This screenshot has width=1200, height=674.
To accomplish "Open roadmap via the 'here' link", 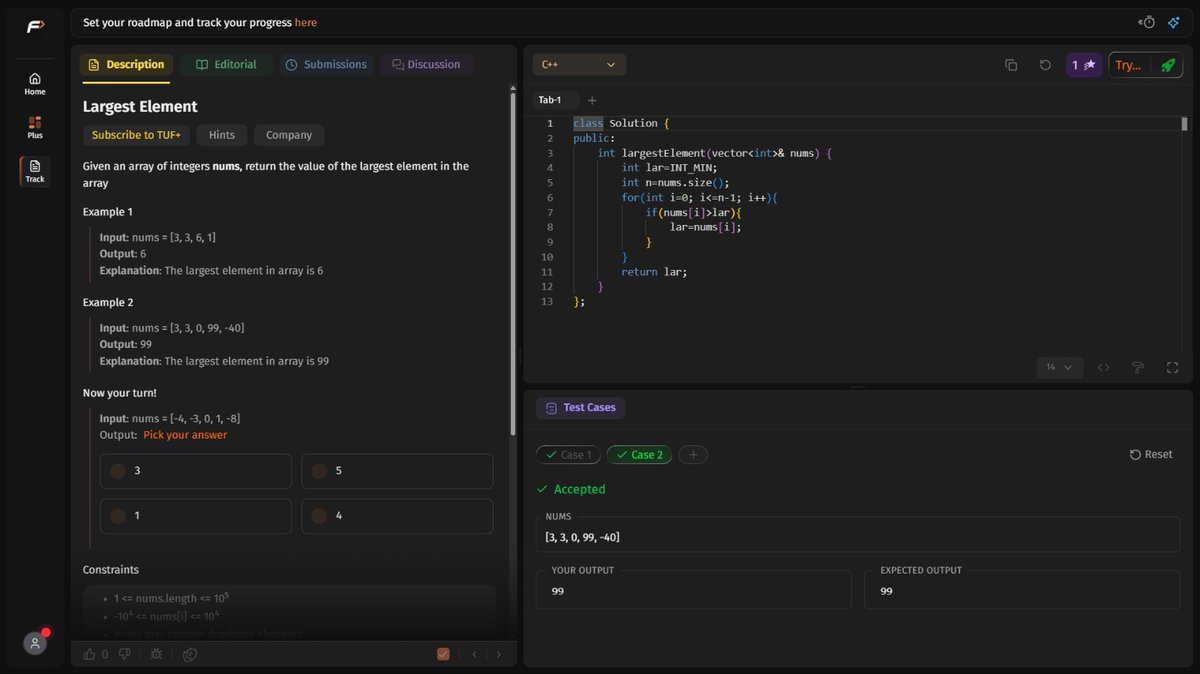I will tap(305, 21).
